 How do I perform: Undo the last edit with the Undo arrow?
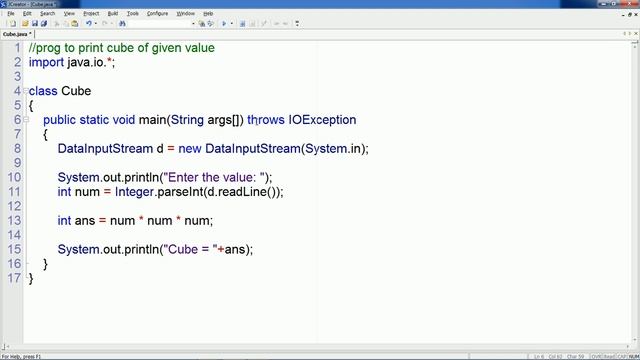89,24
